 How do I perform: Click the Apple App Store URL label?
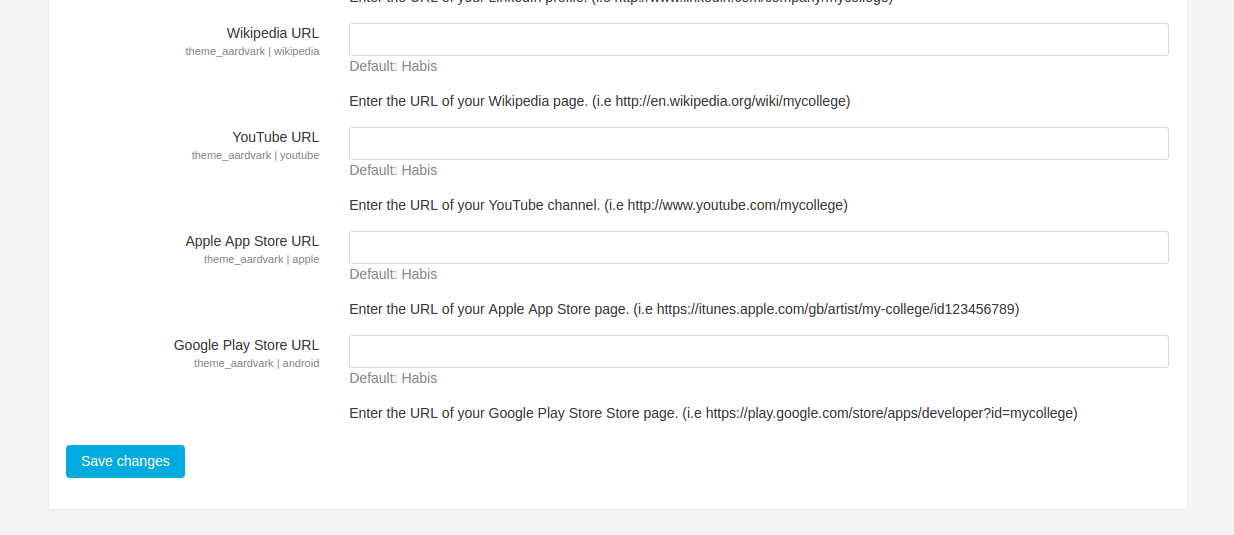coord(252,241)
